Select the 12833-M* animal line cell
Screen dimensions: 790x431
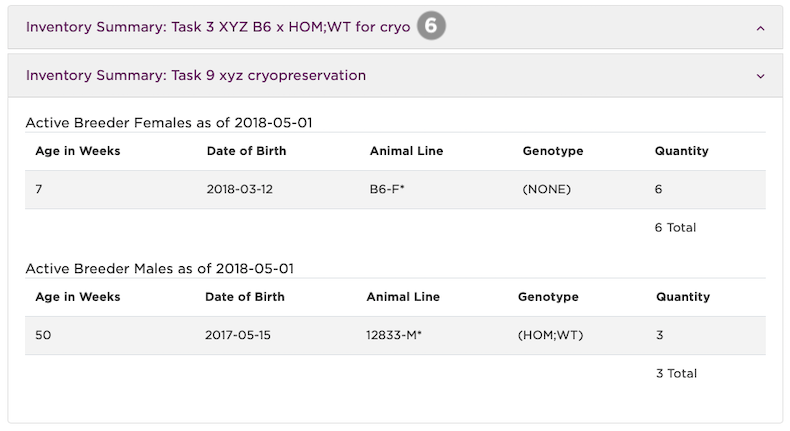click(394, 335)
